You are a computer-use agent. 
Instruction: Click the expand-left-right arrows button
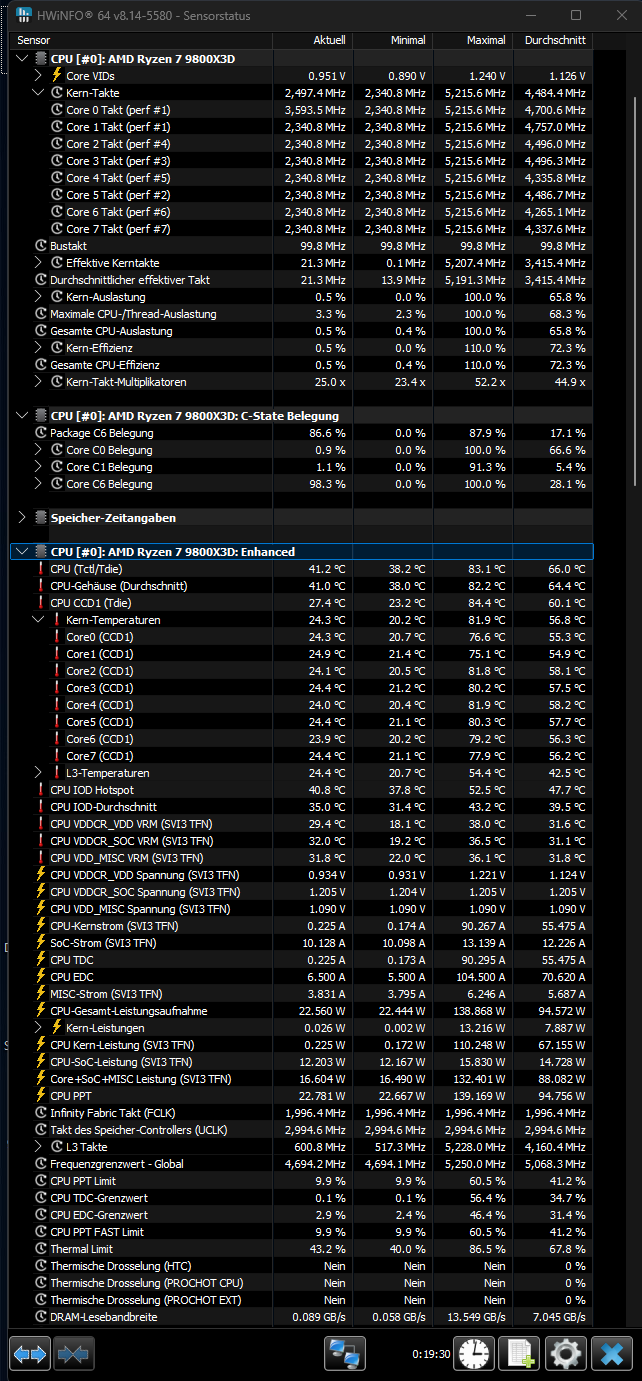point(31,1354)
